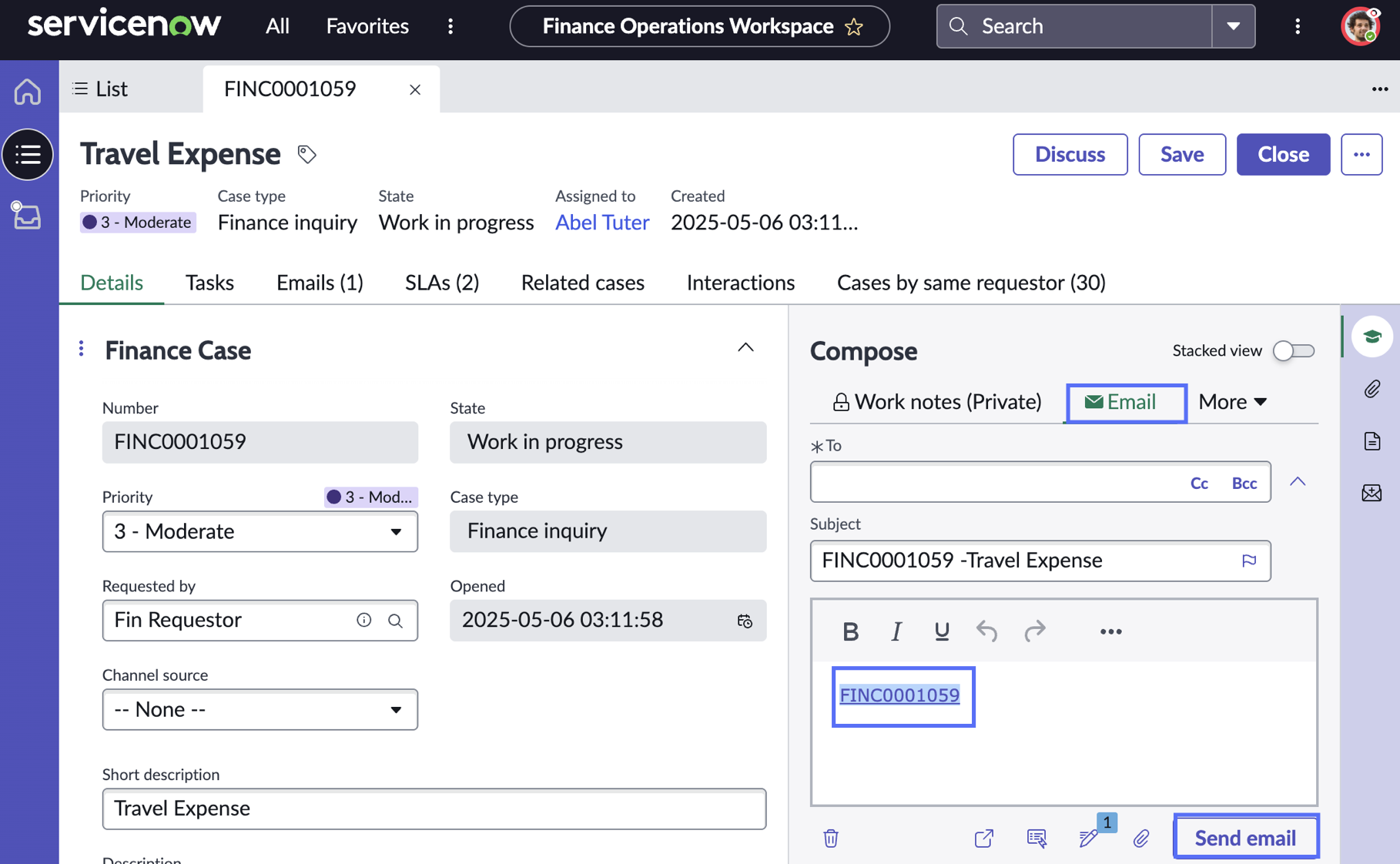1400x864 pixels.
Task: Open the response templates icon
Action: pos(1037,838)
